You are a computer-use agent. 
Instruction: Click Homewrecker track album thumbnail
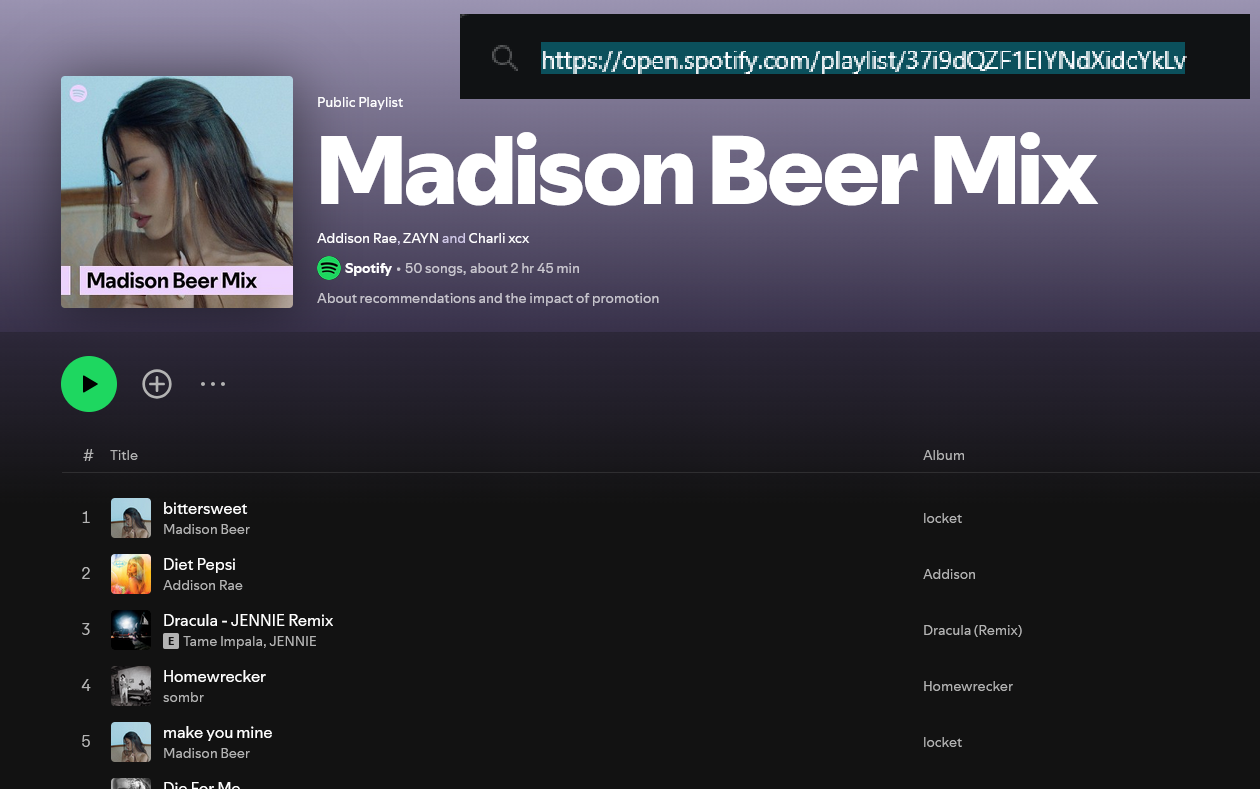tap(131, 686)
